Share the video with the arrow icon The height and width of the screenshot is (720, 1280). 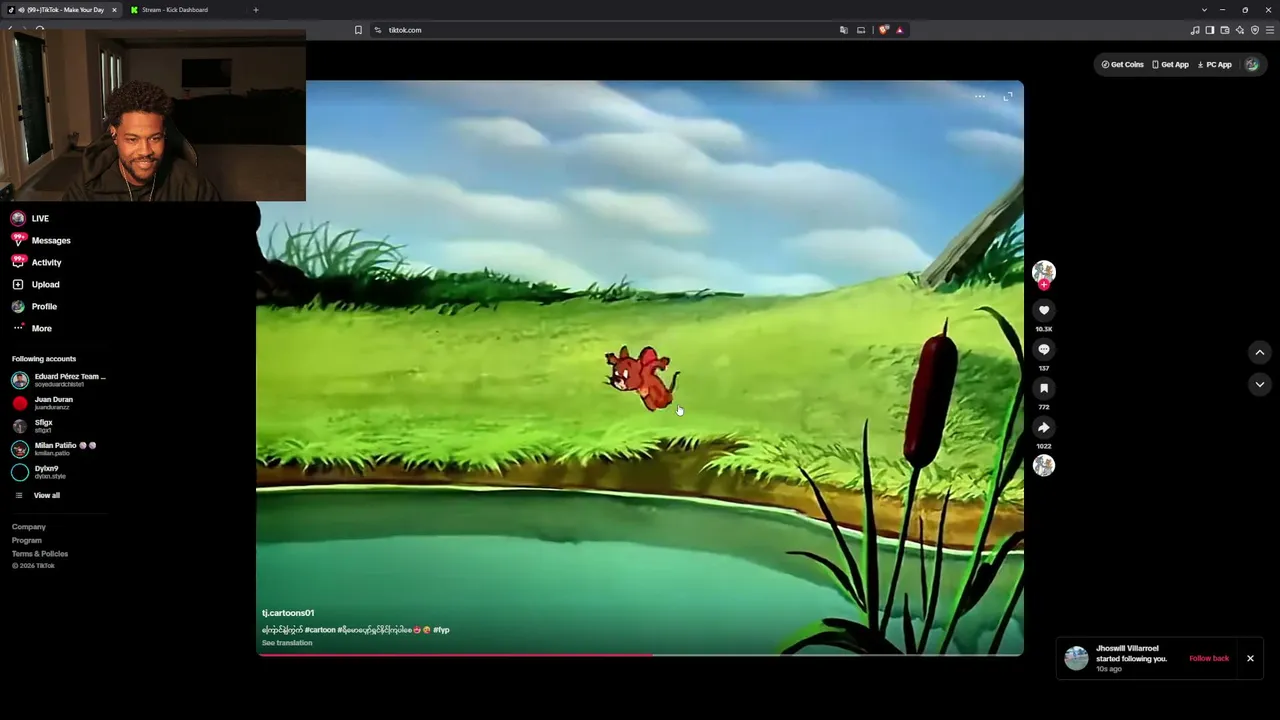(x=1043, y=427)
